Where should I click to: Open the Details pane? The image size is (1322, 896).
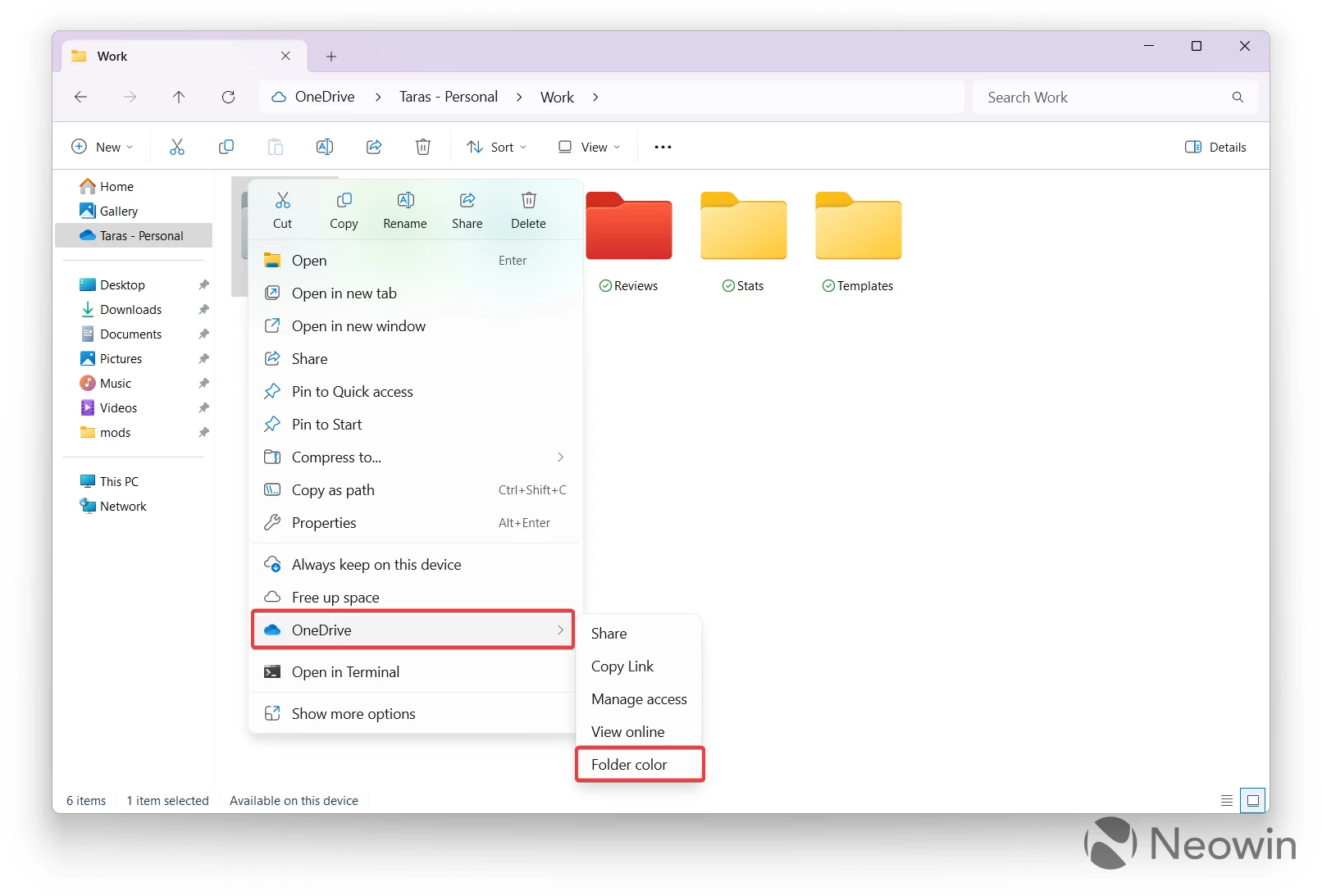1216,147
